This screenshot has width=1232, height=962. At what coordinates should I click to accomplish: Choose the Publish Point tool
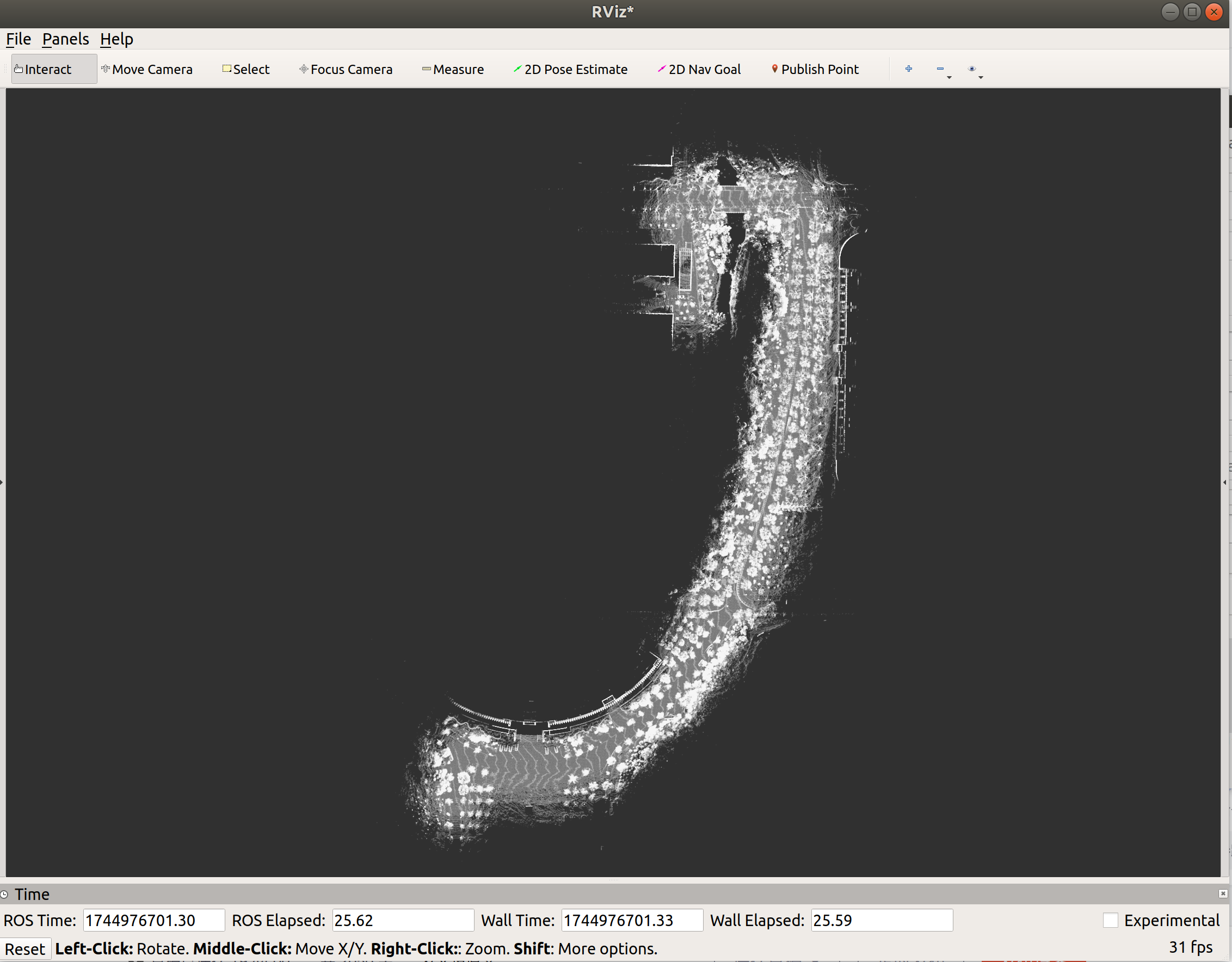(x=815, y=69)
